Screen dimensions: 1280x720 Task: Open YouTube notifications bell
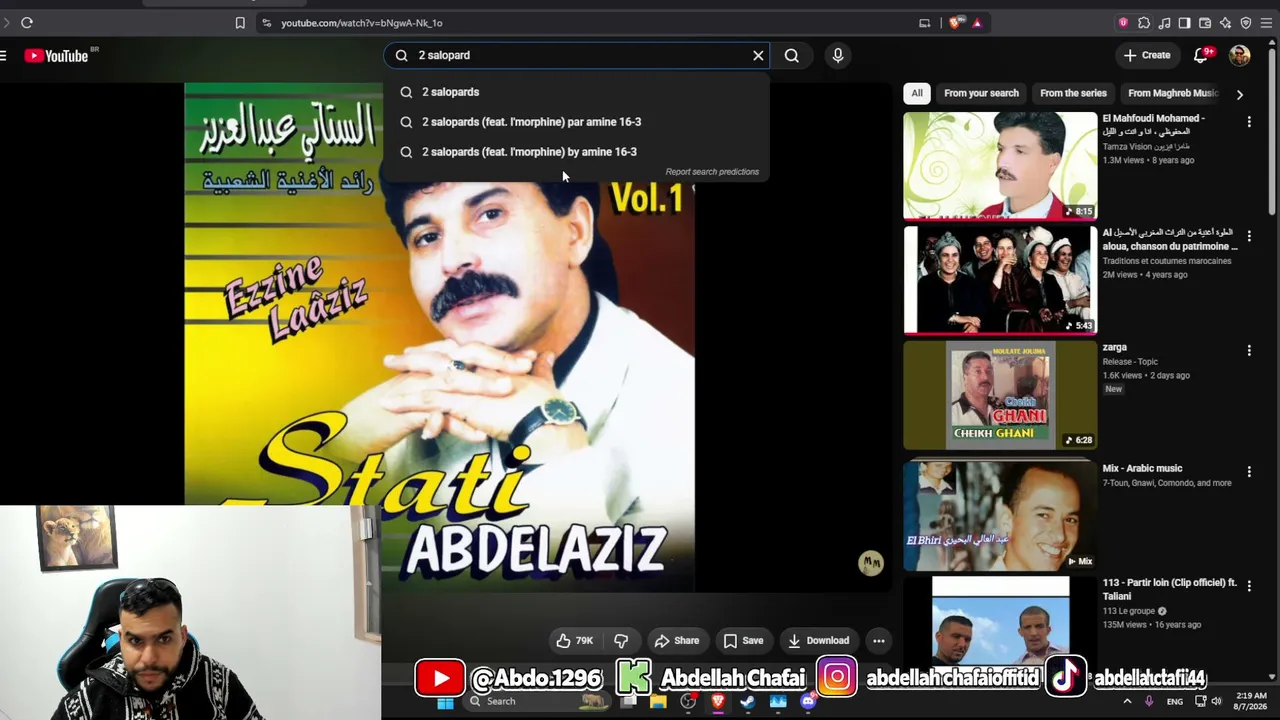click(1202, 56)
